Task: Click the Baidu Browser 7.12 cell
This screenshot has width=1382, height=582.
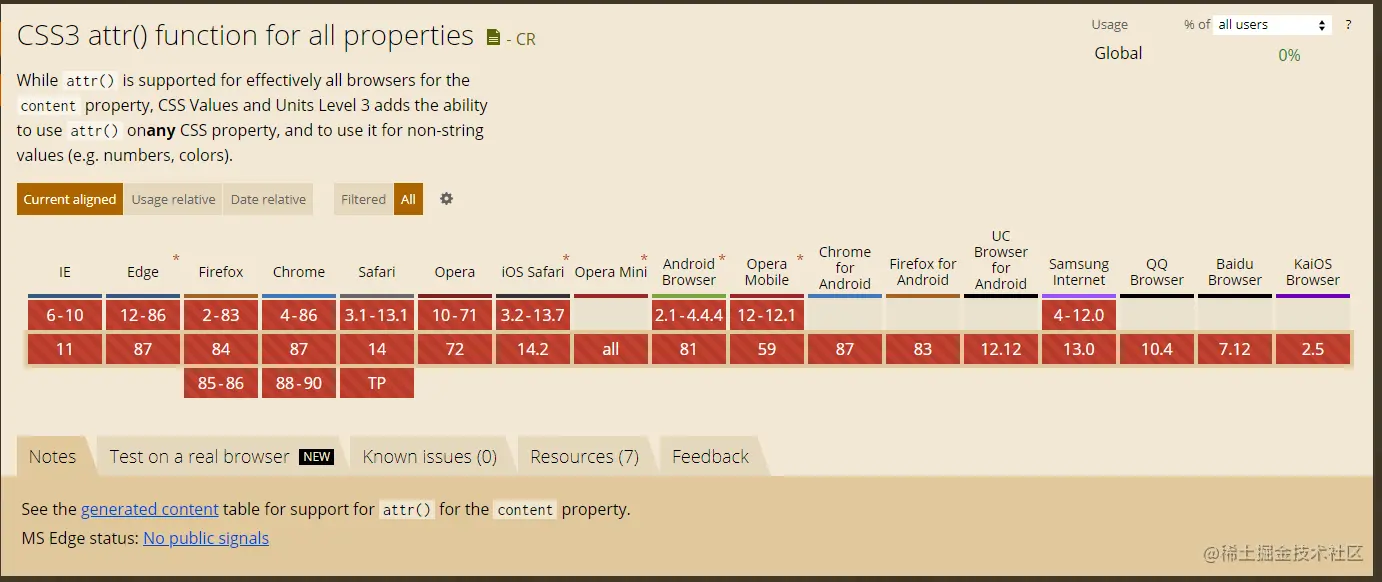Action: click(x=1235, y=349)
